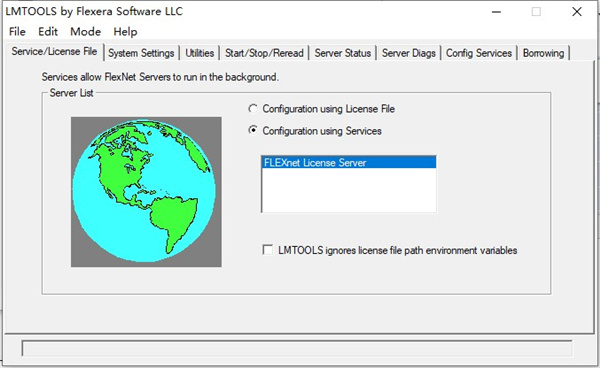Go to the Start/Stop/Reread tab
Viewport: 600px width, 368px height.
tap(264, 53)
